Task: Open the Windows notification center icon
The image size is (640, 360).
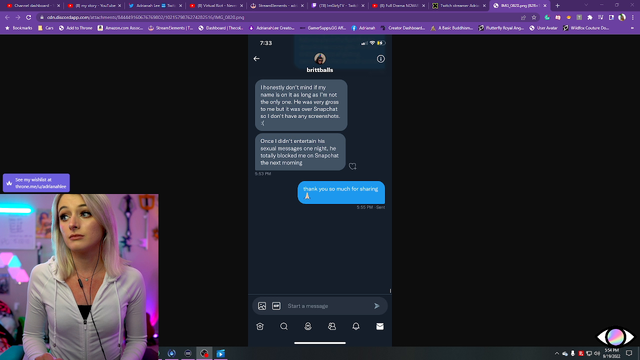Action: coord(629,353)
